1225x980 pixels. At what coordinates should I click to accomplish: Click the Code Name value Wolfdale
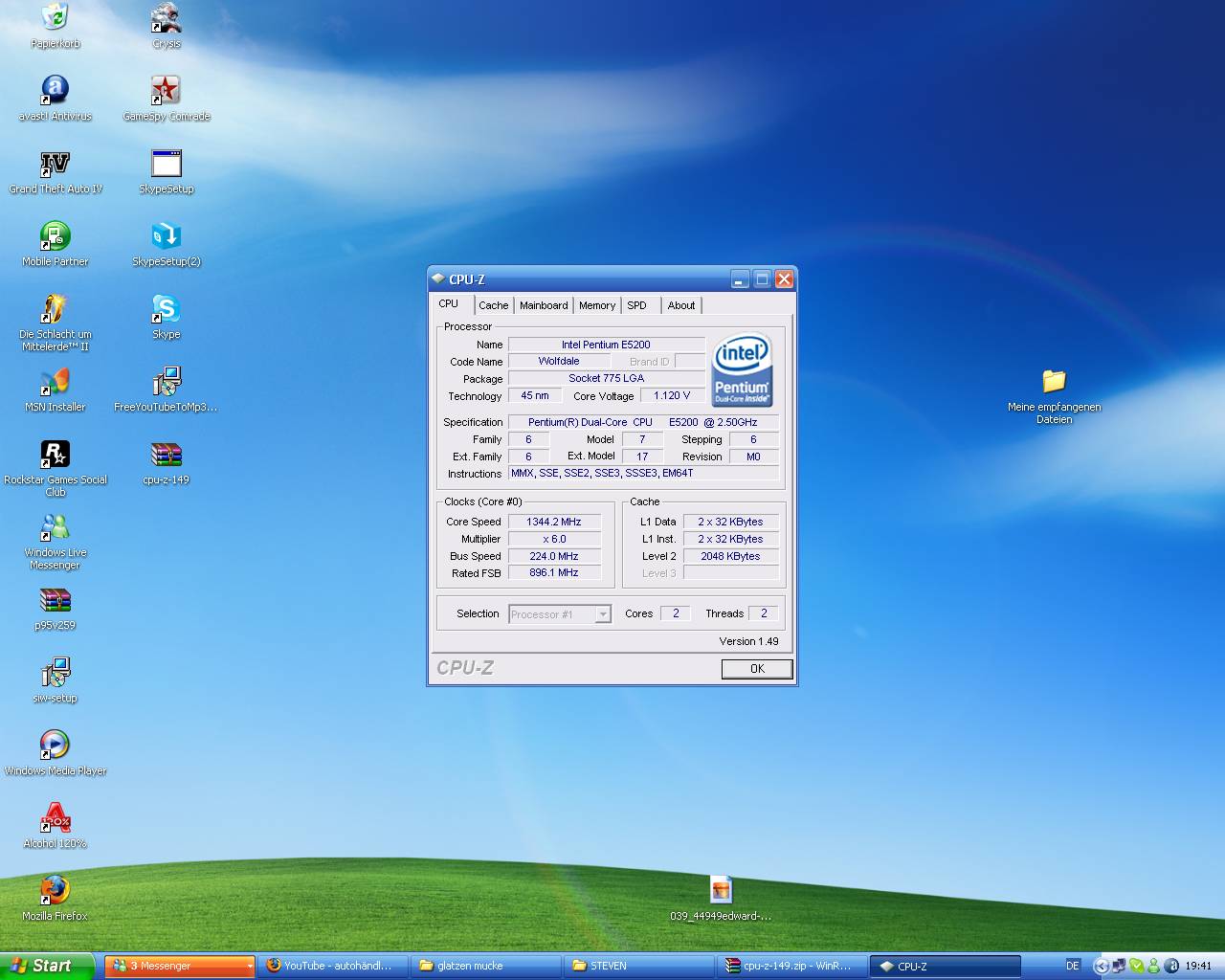coord(558,361)
